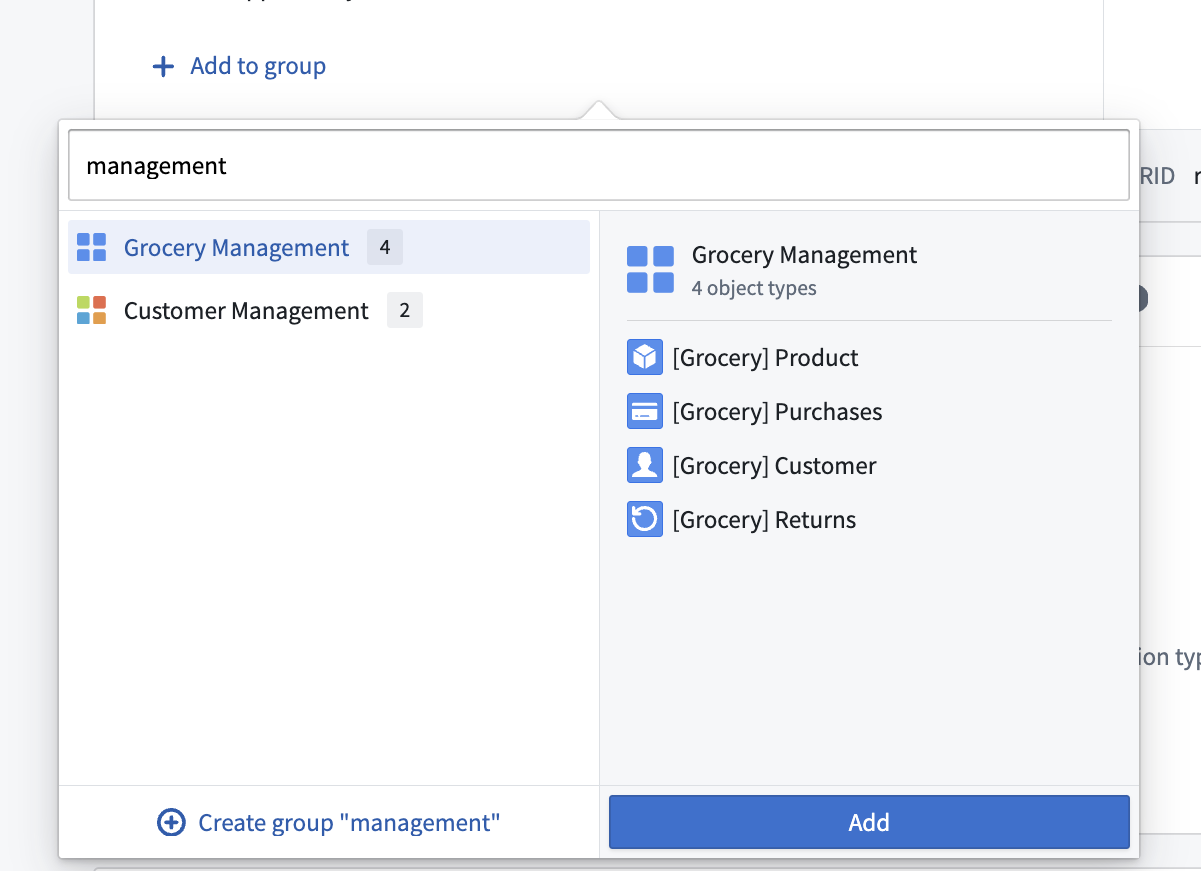Focus the group search field containing "management"
This screenshot has width=1201, height=871.
tap(598, 165)
